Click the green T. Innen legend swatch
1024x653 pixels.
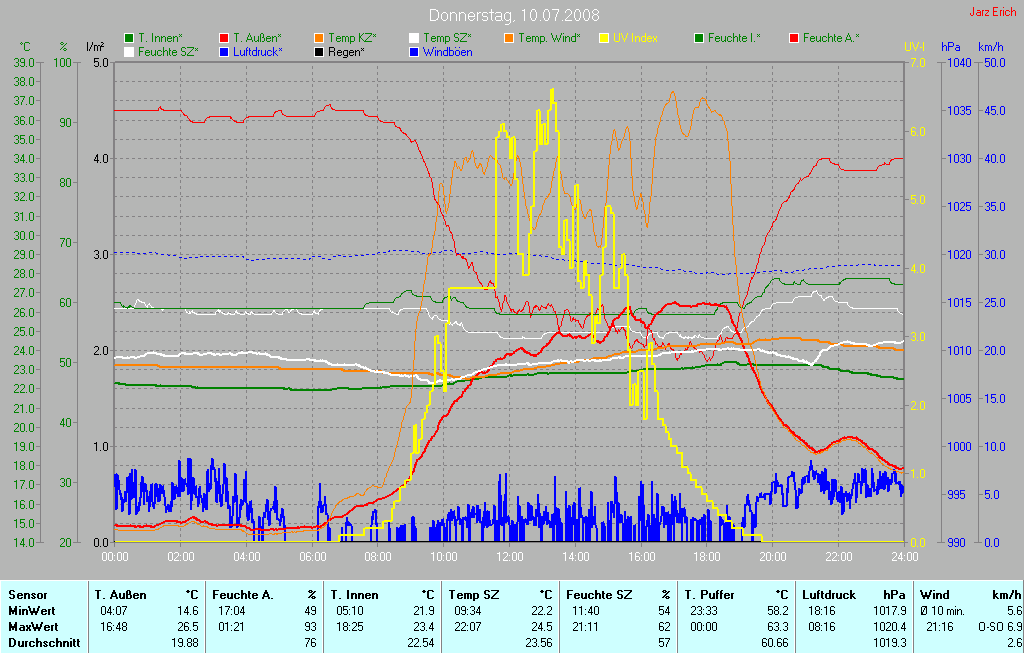click(x=129, y=39)
